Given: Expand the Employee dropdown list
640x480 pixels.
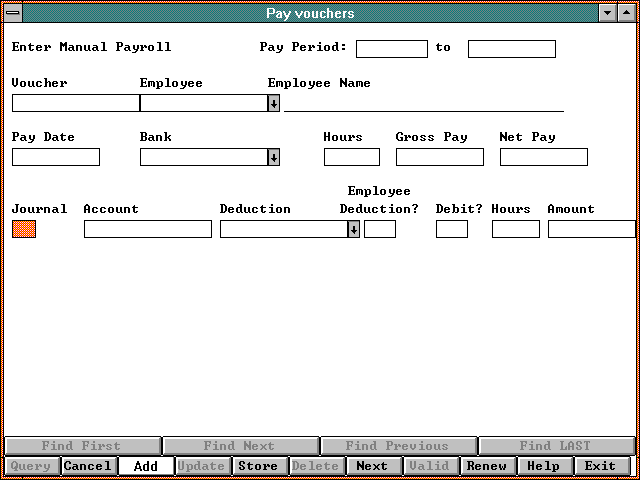Looking at the screenshot, I should pos(273,103).
